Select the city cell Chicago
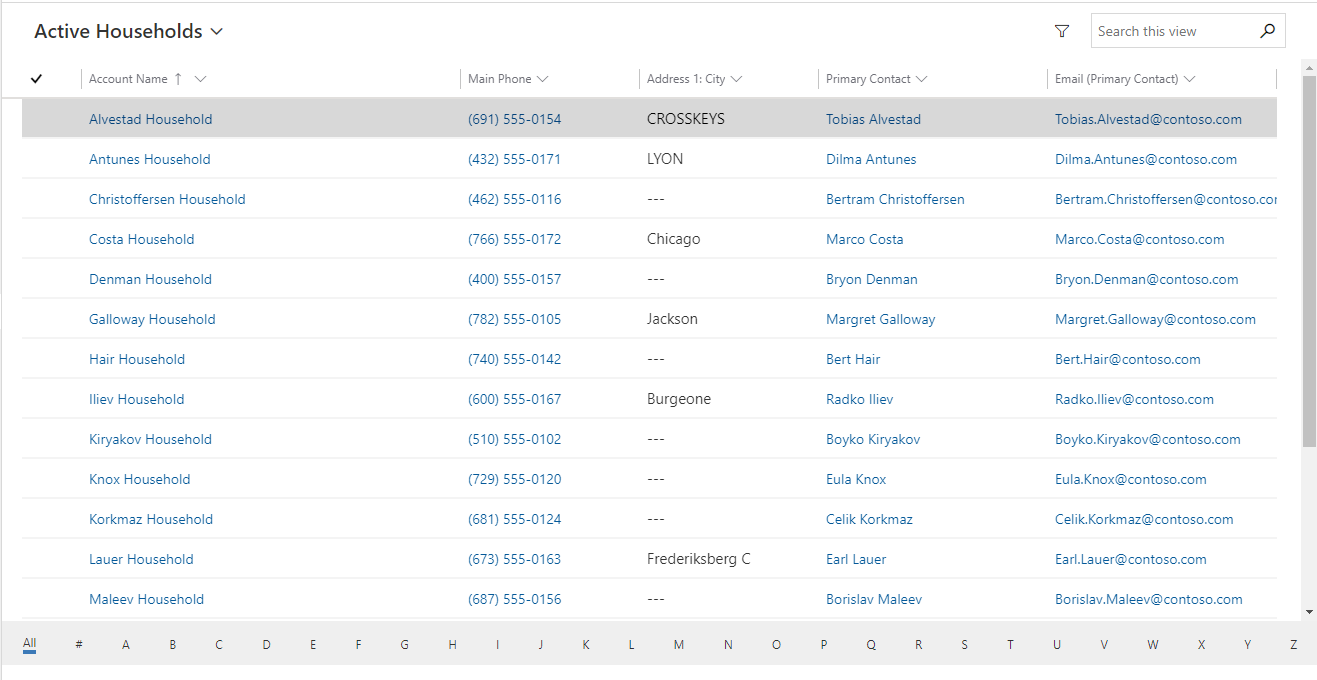 674,239
